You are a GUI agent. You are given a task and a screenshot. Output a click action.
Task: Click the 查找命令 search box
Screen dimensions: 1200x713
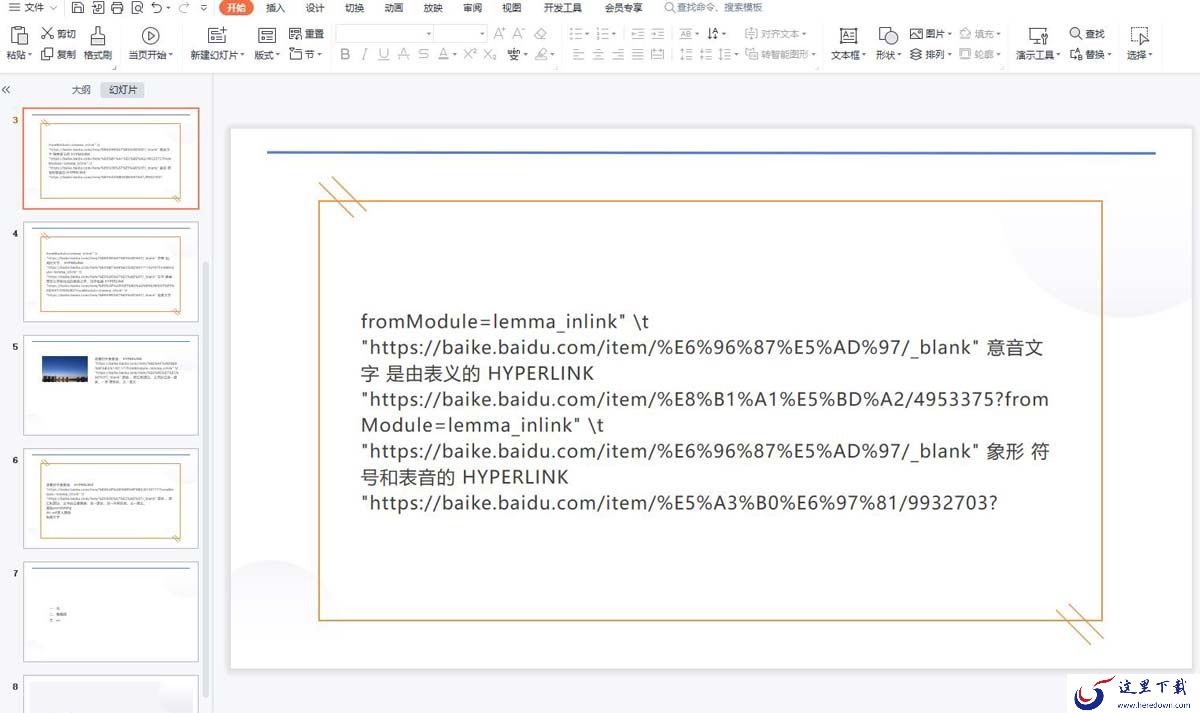coord(713,8)
